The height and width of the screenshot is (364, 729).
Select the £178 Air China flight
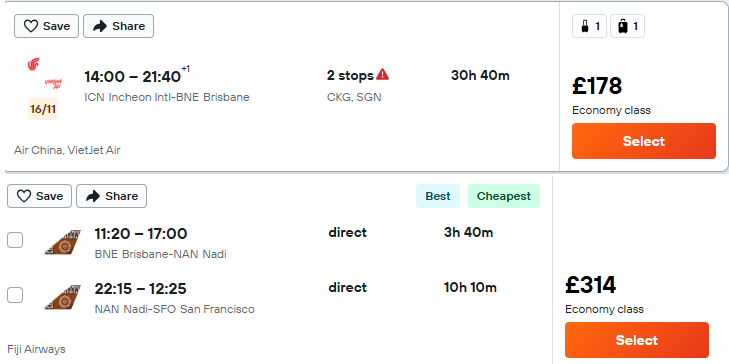(x=643, y=141)
